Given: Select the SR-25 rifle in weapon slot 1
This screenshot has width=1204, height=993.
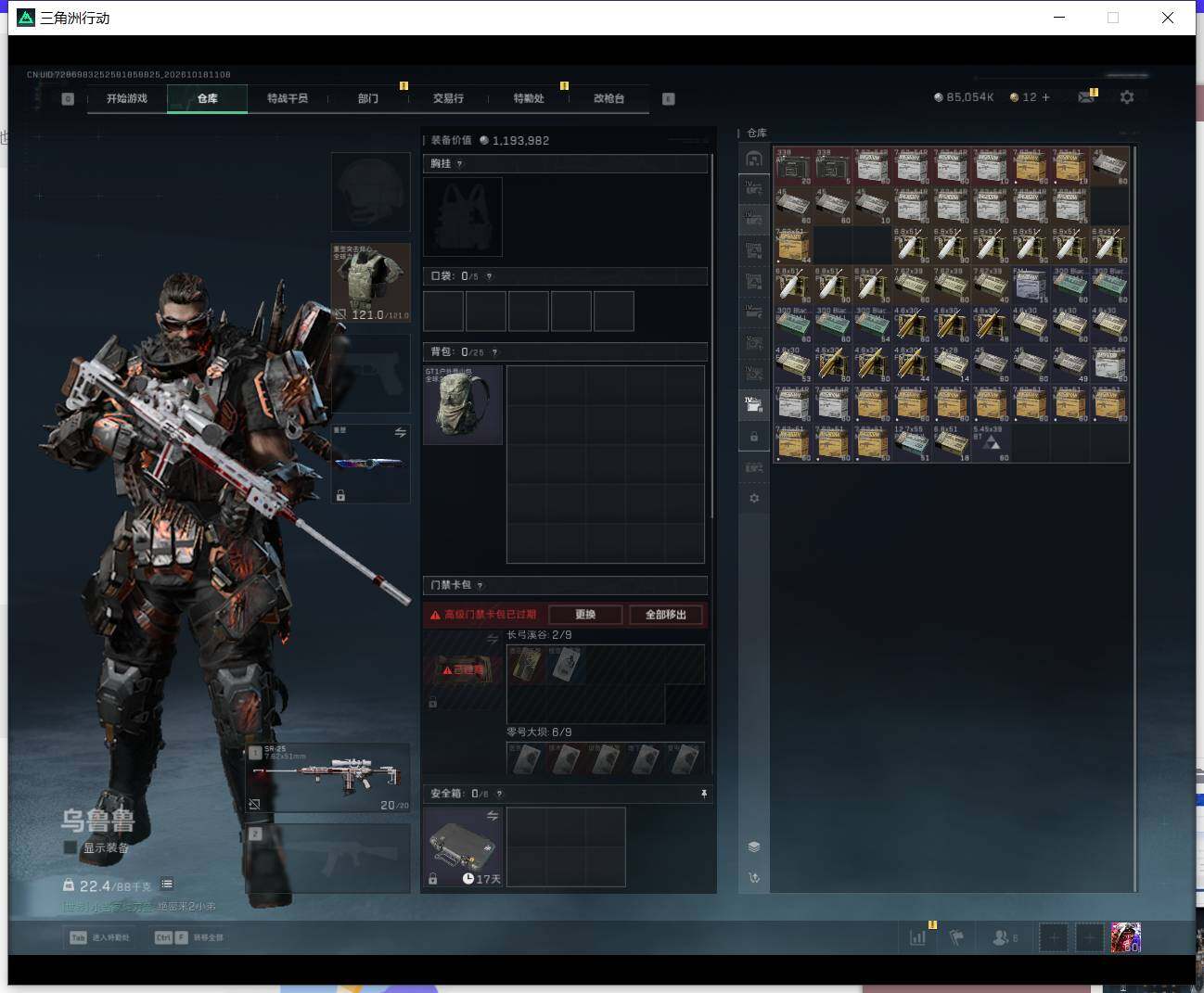Looking at the screenshot, I should pyautogui.click(x=328, y=777).
